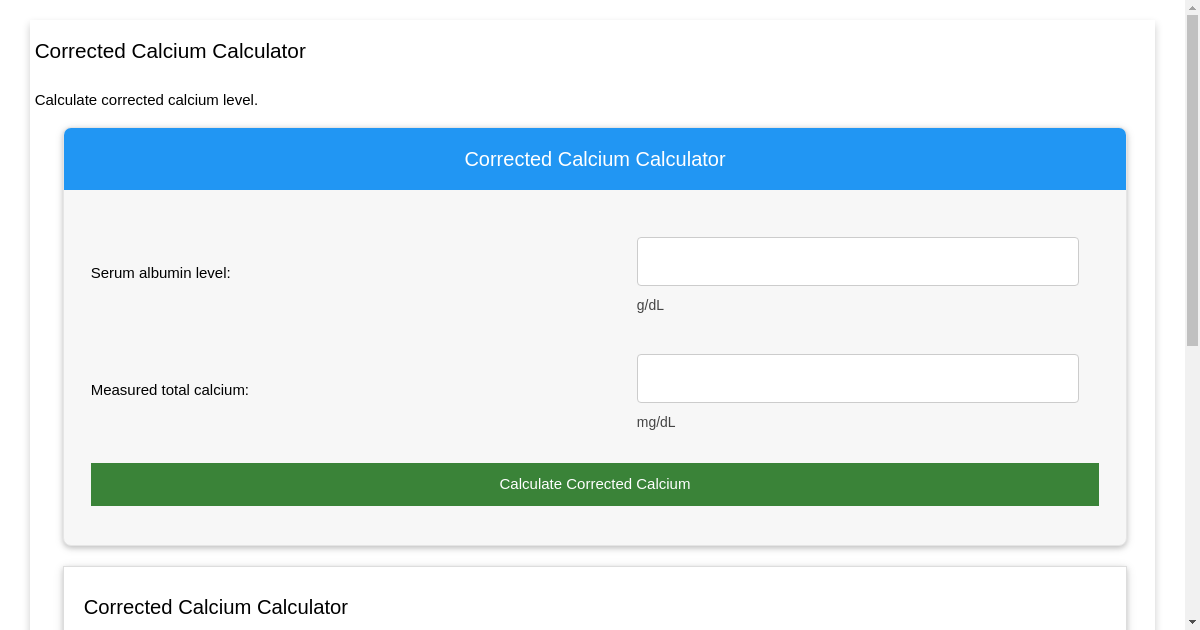Click the scrollbar down arrow
This screenshot has width=1200, height=630.
(1192, 621)
